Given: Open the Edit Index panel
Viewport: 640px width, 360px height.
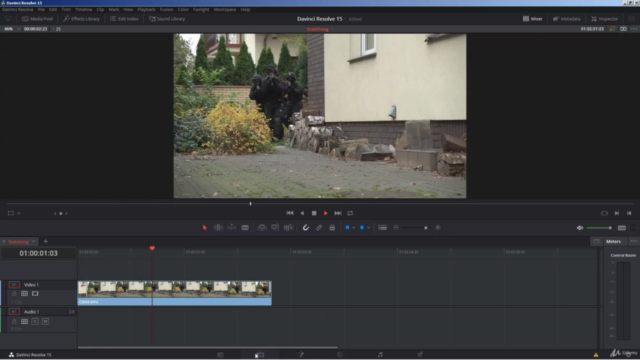Looking at the screenshot, I should tap(124, 19).
